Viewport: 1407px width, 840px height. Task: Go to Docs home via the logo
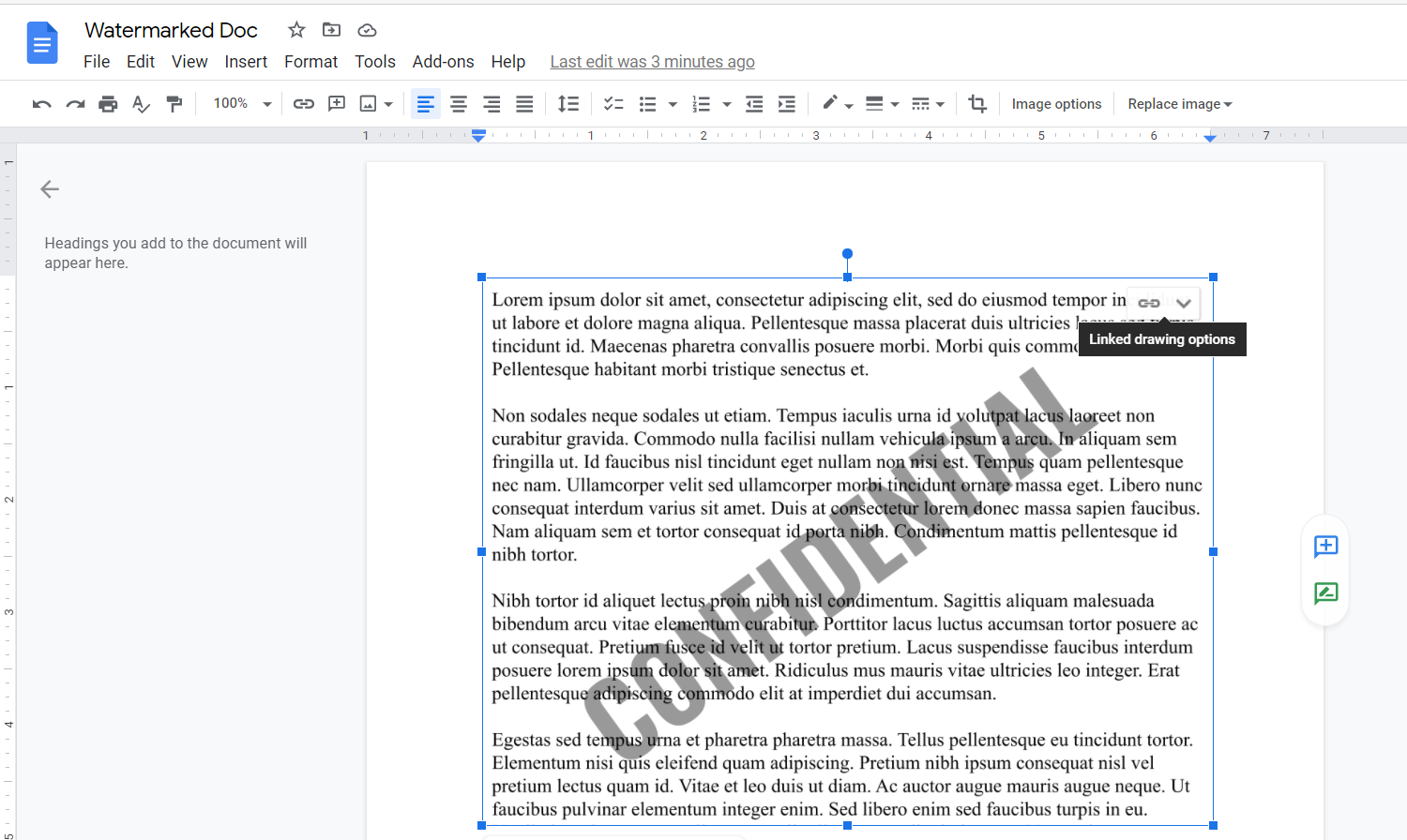[42, 43]
